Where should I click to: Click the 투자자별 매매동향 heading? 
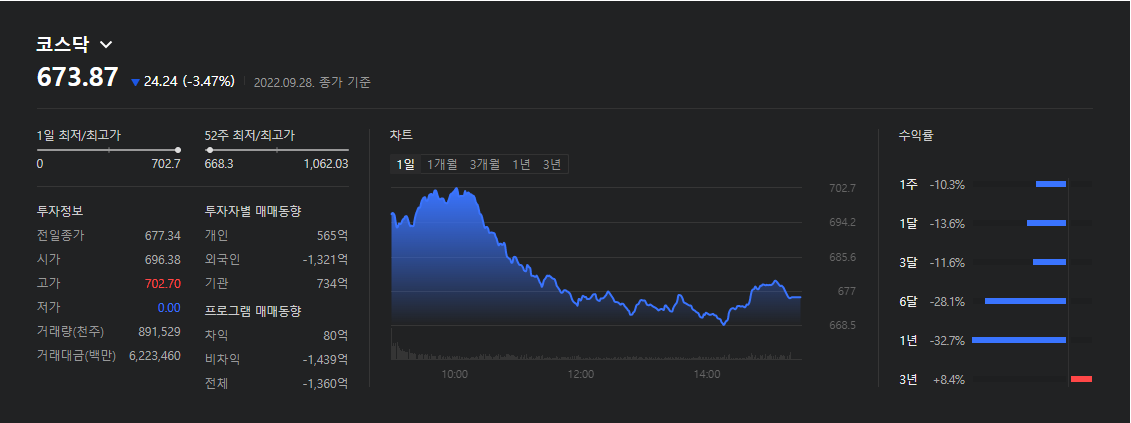point(252,212)
